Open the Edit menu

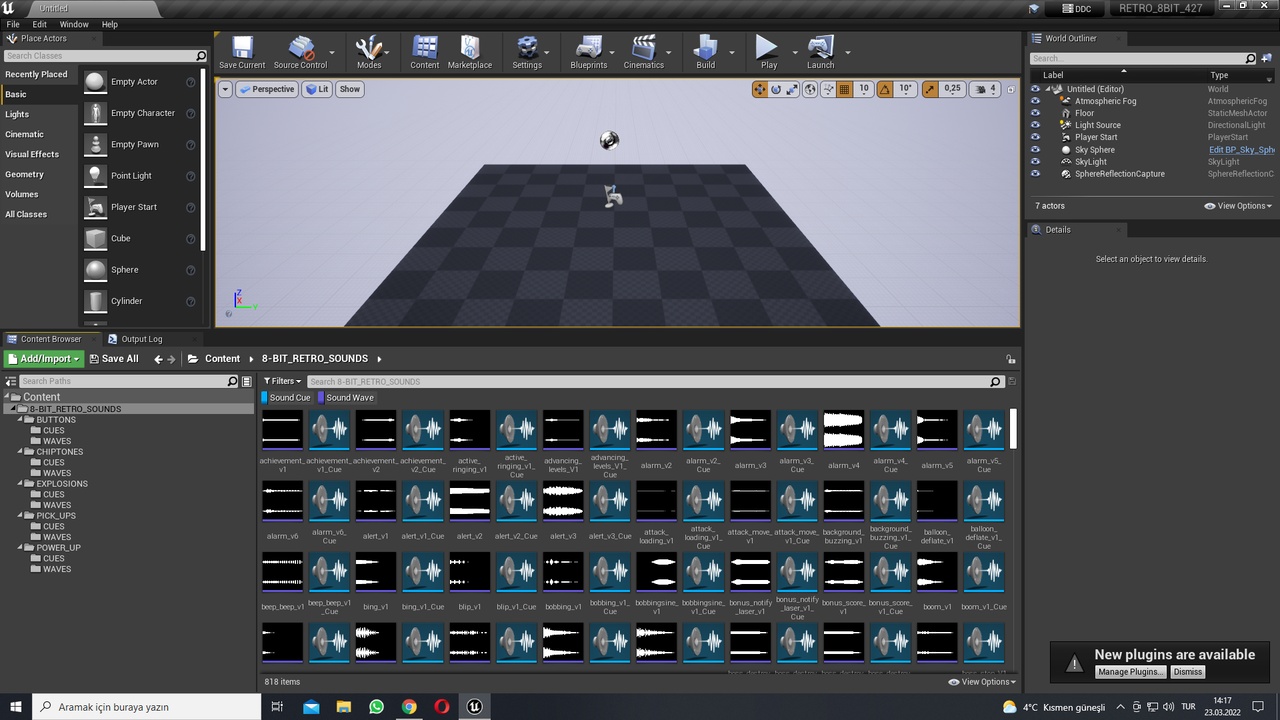point(40,24)
